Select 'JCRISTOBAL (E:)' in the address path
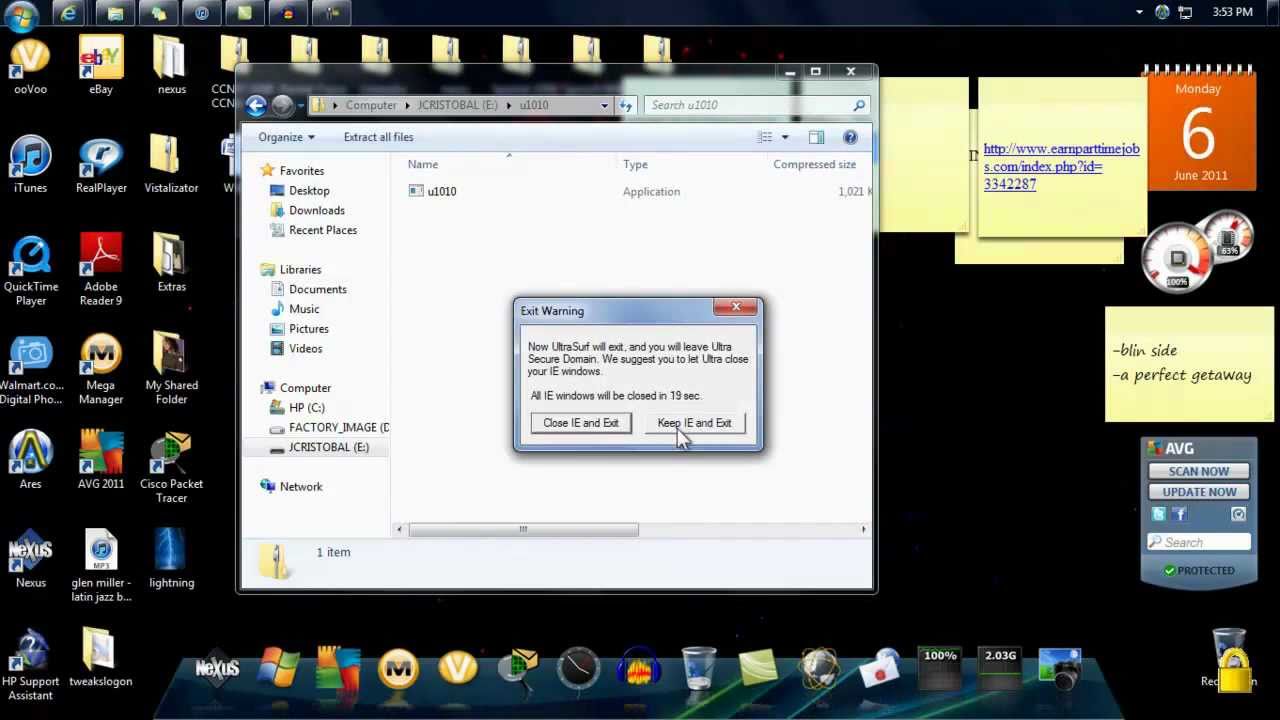 [x=457, y=105]
